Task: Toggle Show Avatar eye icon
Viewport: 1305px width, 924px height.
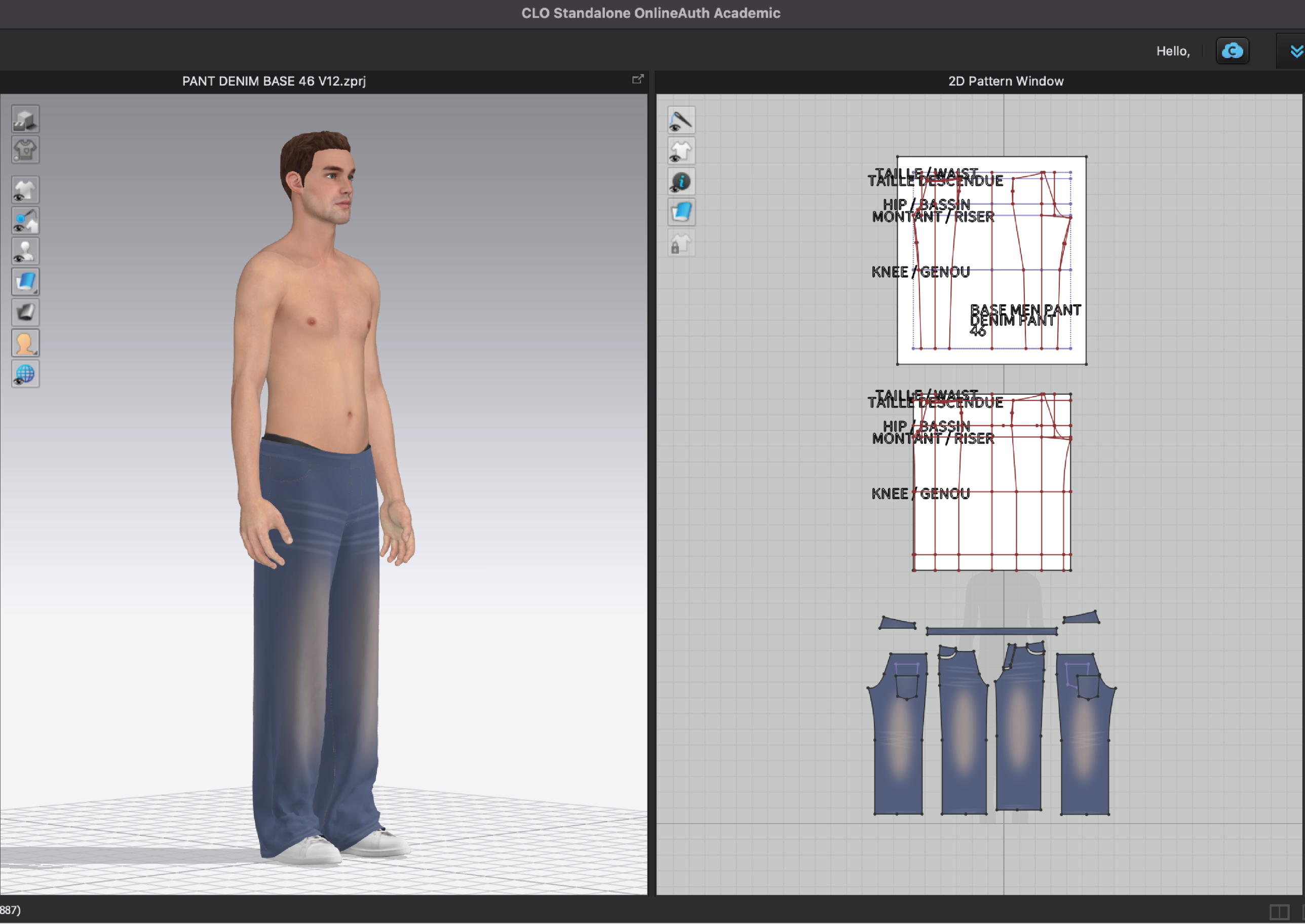Action: tap(25, 251)
